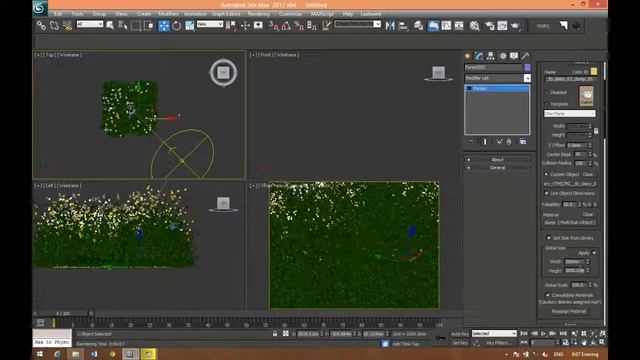Open the Create menu

click(144, 14)
